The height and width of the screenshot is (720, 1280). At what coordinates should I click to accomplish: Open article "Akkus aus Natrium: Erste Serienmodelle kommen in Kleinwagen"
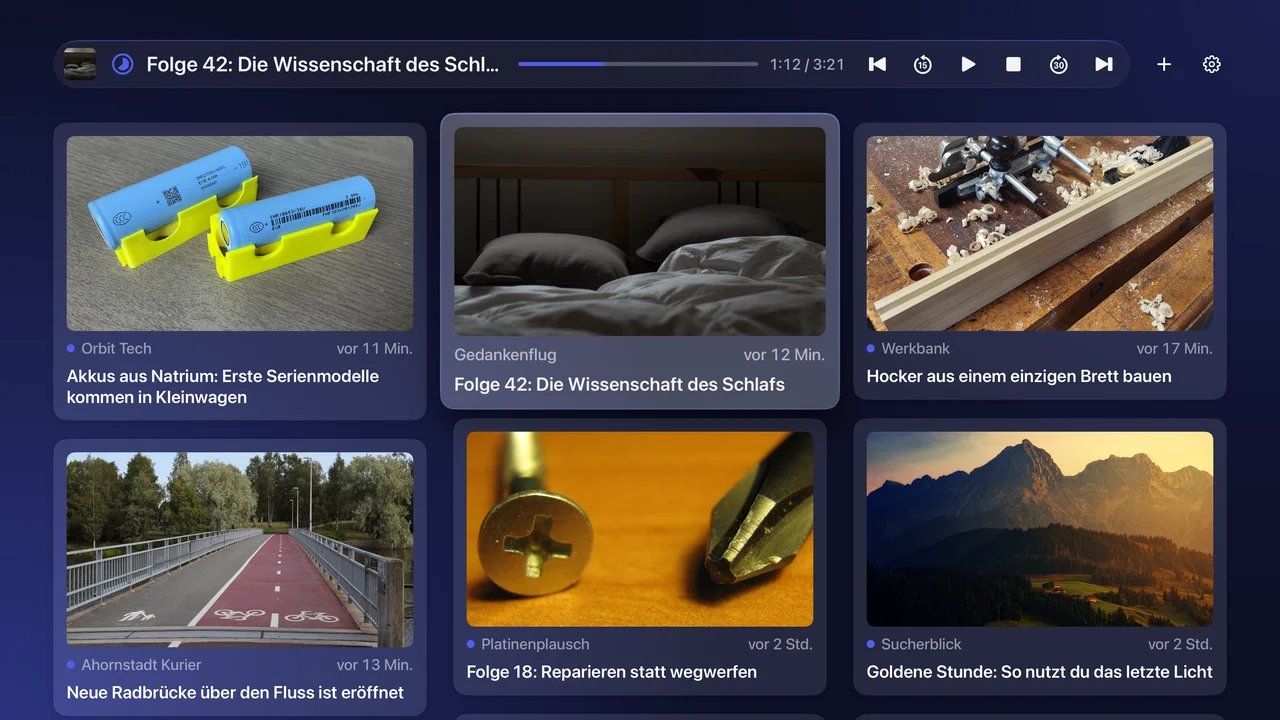point(223,387)
